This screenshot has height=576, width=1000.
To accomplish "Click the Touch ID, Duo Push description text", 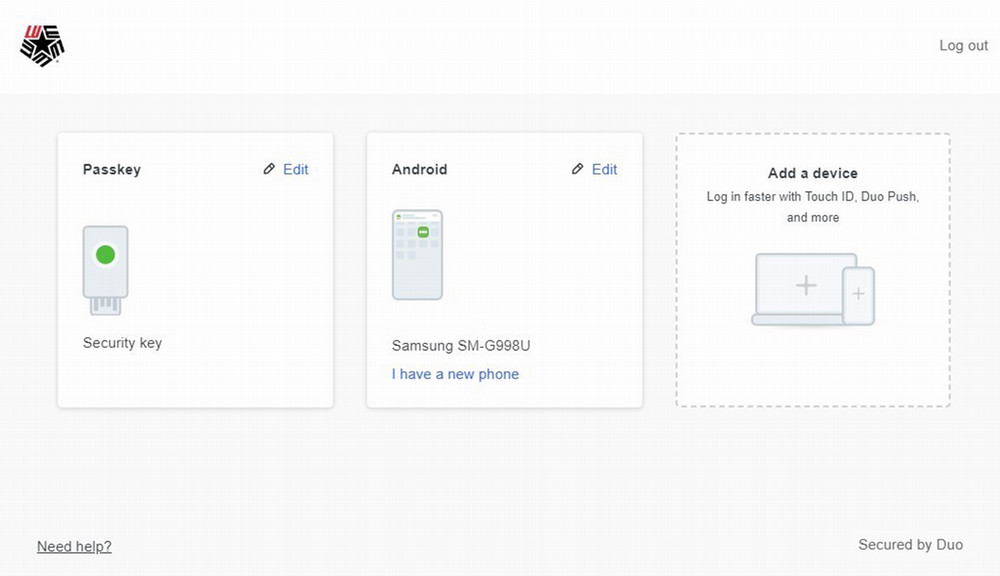I will click(x=812, y=207).
